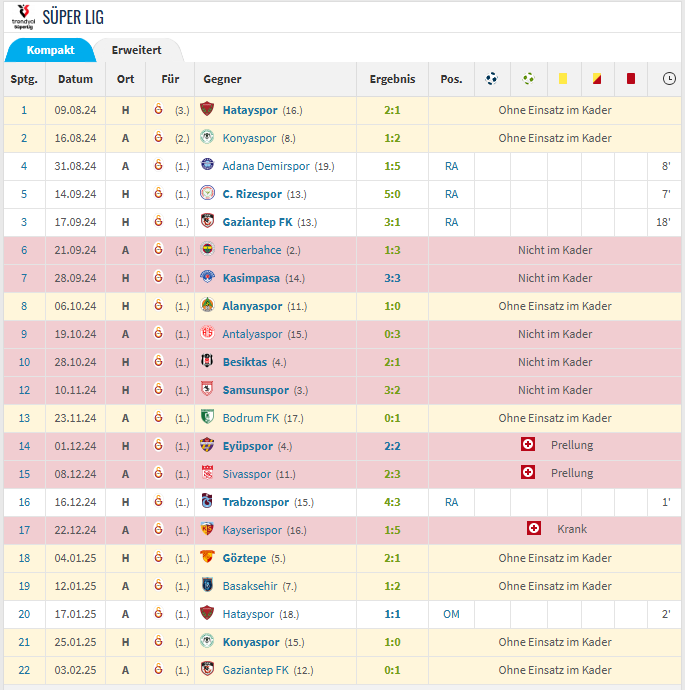685x690 pixels.
Task: Click the Ergebnis column header
Action: click(392, 79)
